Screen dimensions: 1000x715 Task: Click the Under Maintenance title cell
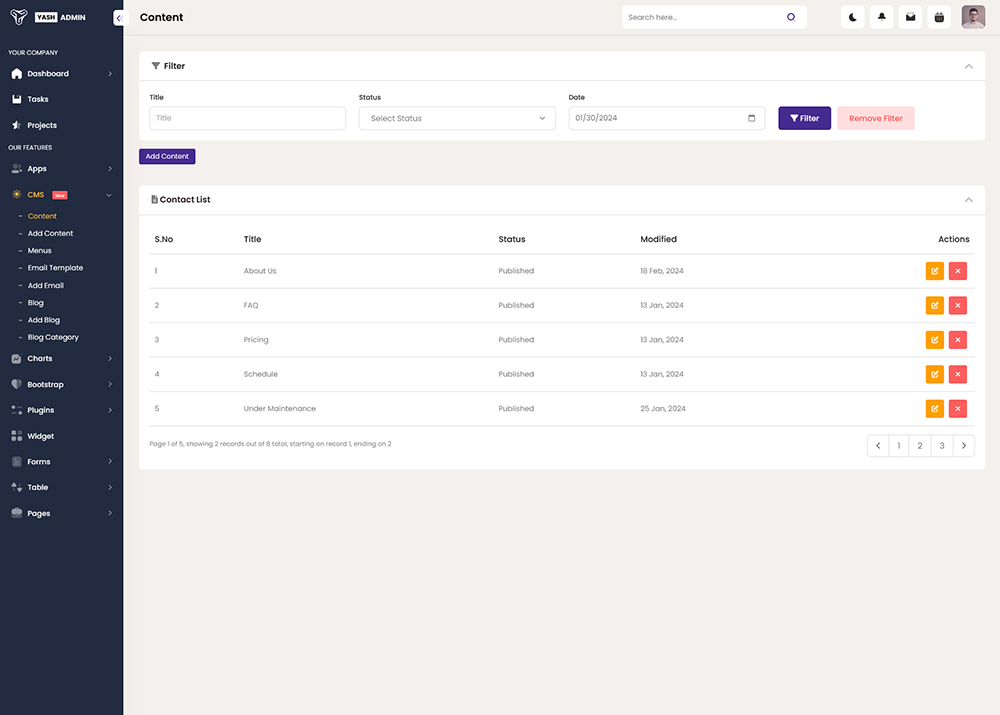click(x=279, y=409)
